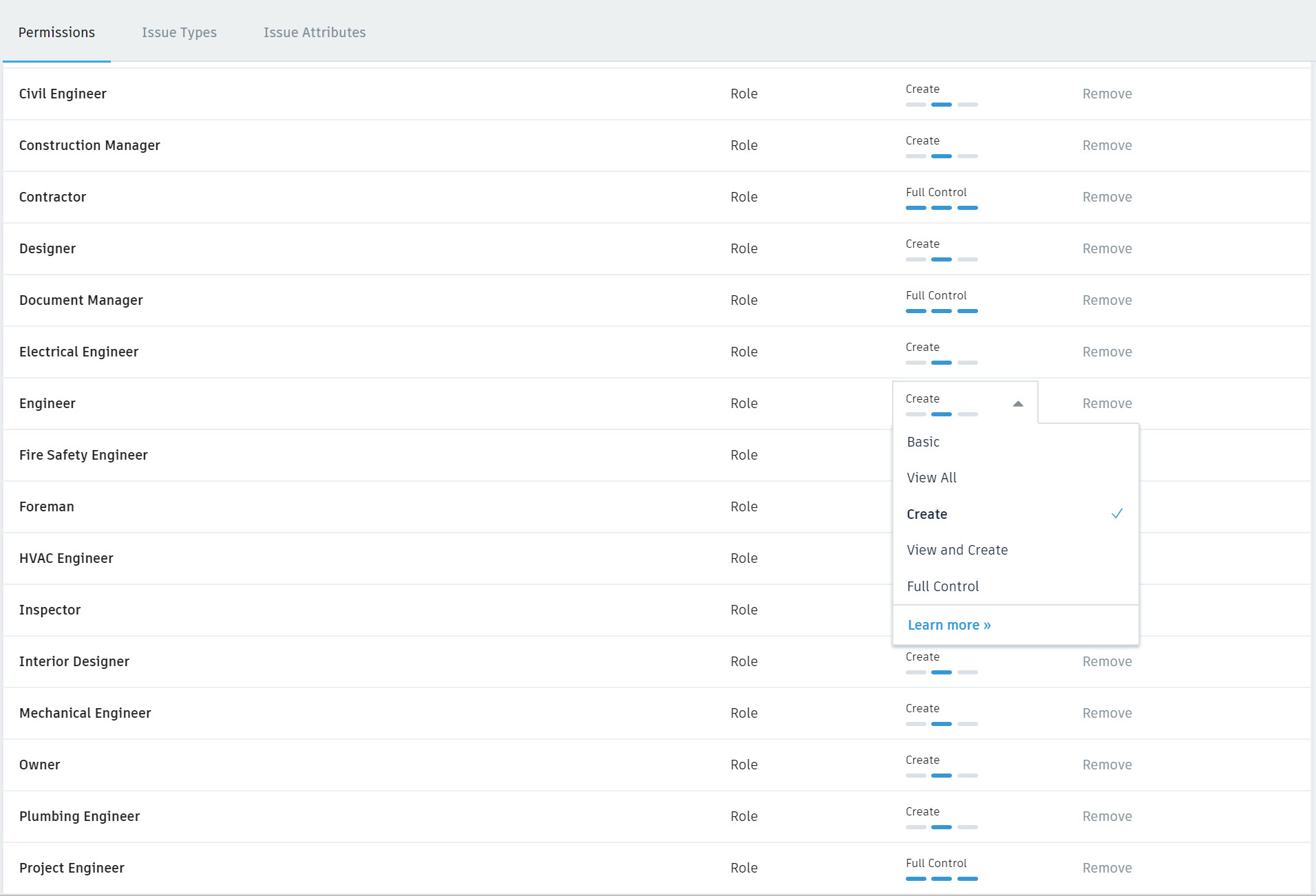Viewport: 1316px width, 896px height.
Task: Choose View and Create for Engineer
Action: (x=957, y=549)
